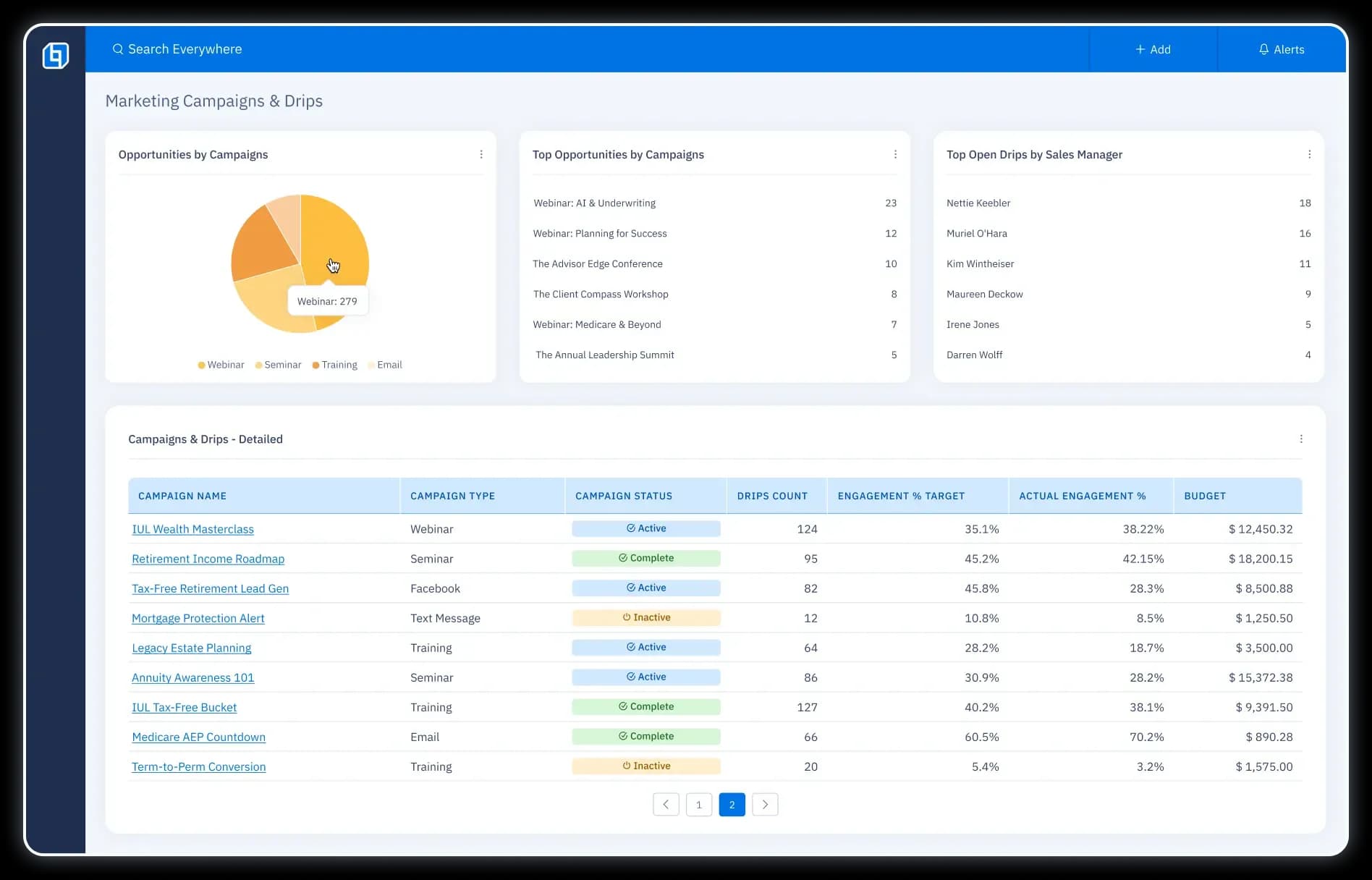Open Opportunities by Campaigns kebab menu

(x=481, y=154)
